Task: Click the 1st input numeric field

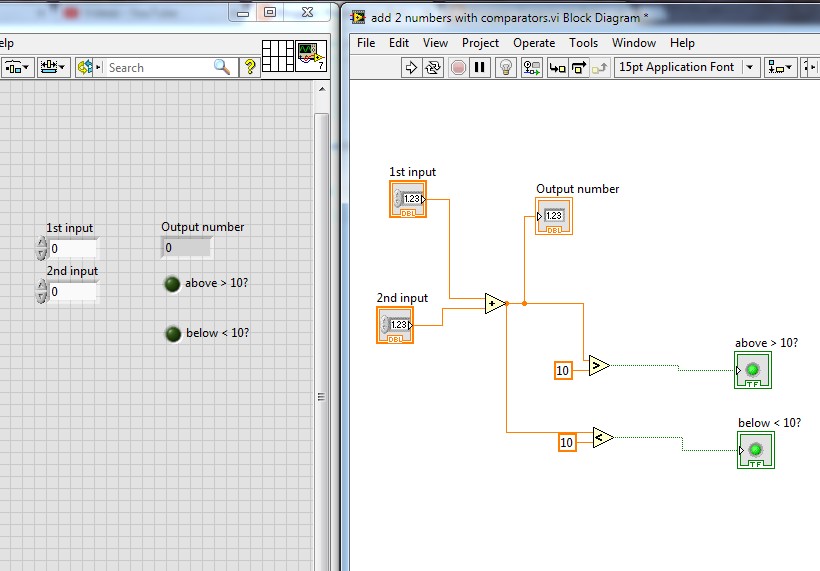Action: 73,248
